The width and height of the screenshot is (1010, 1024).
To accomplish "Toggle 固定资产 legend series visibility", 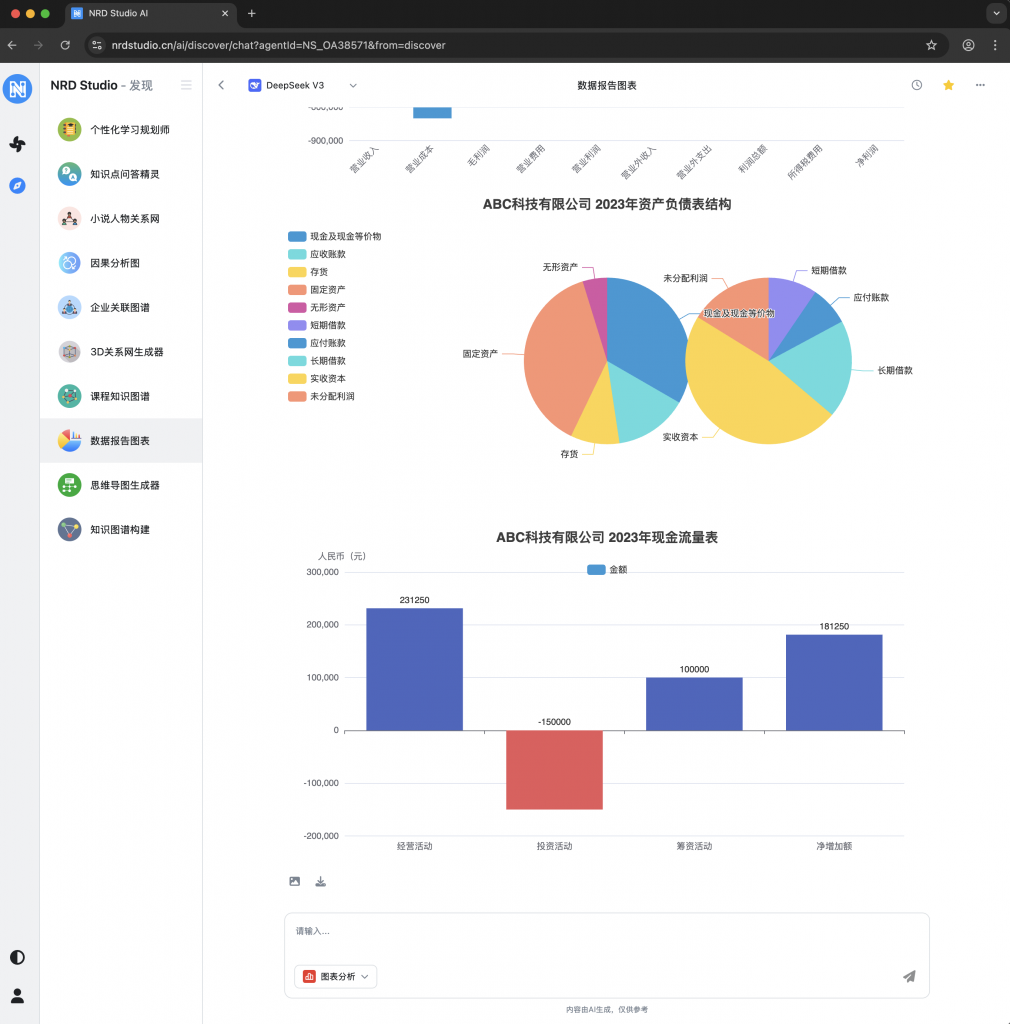I will click(320, 290).
